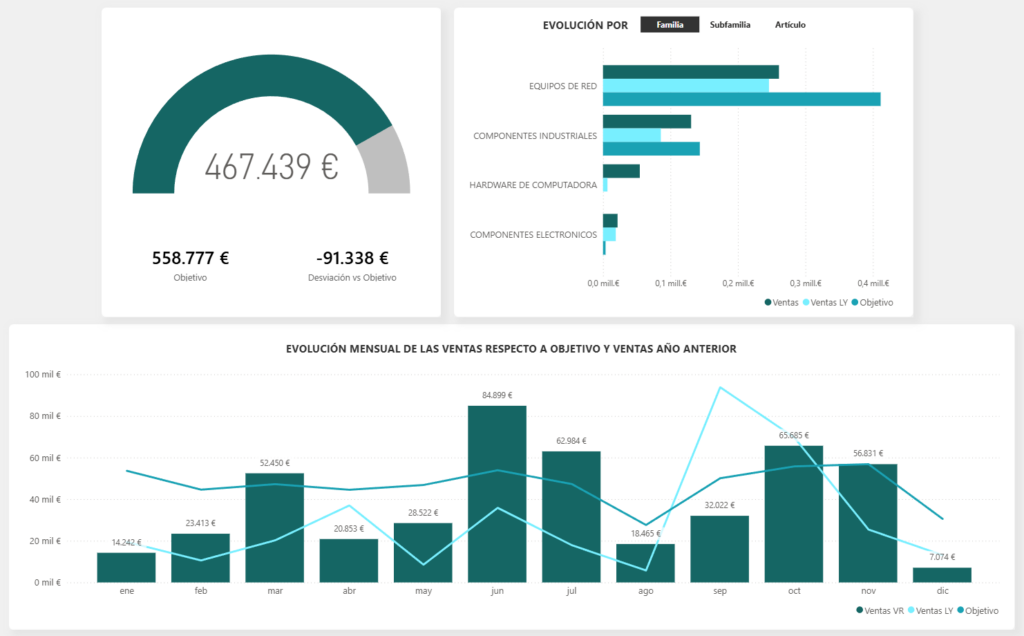Select September's 32.022 € column

coord(719,550)
